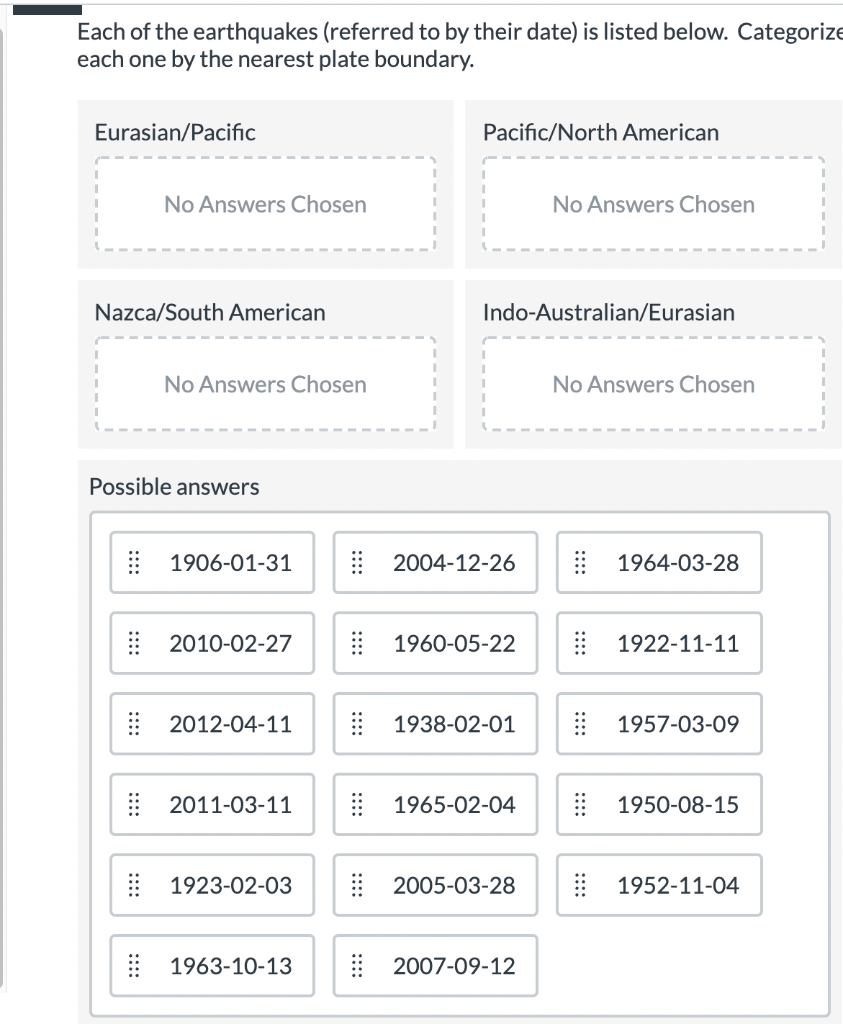
Task: Grab the drag handle of 1923-02-03
Action: [x=133, y=885]
